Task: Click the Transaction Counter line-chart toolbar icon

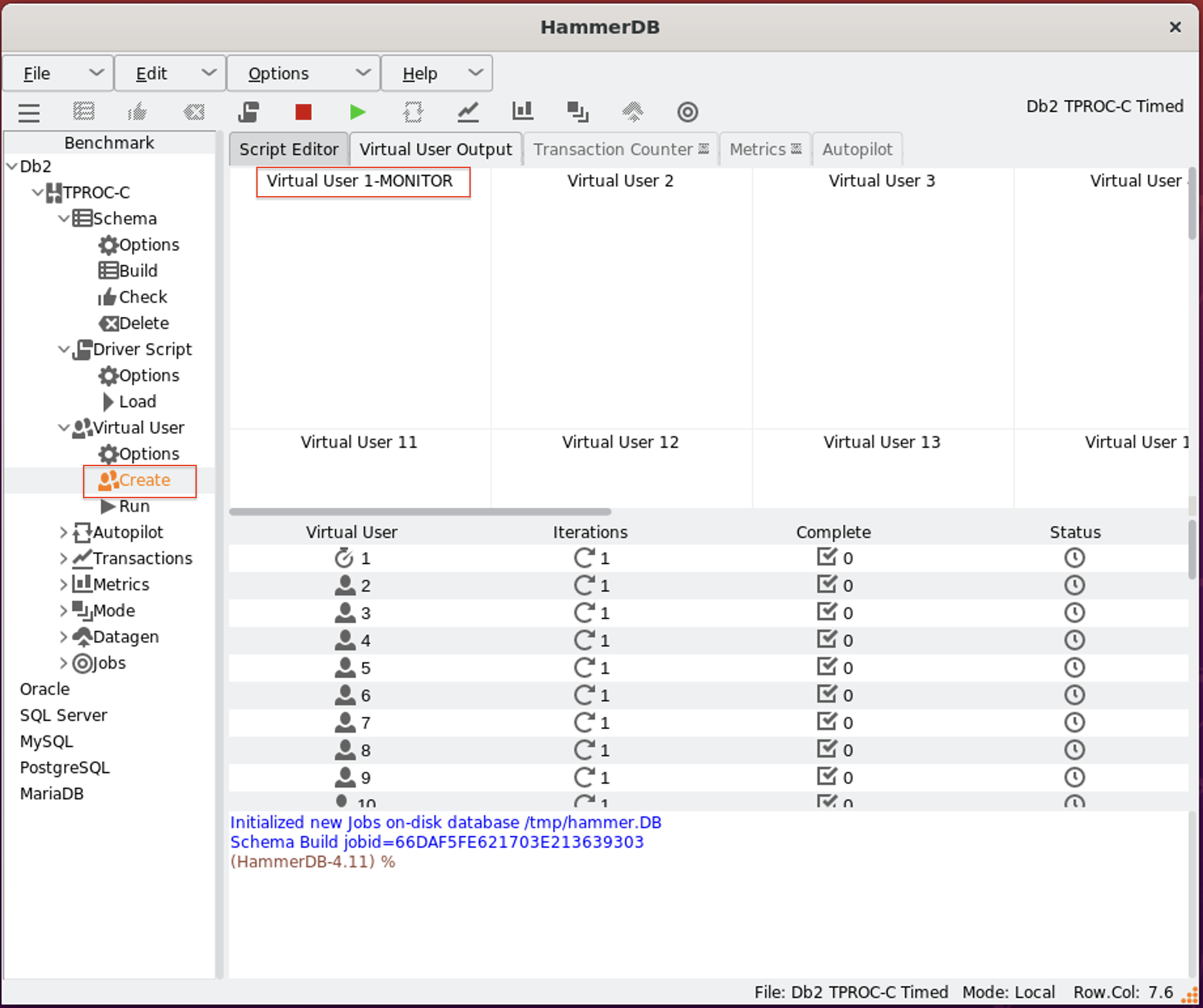Action: (x=467, y=112)
